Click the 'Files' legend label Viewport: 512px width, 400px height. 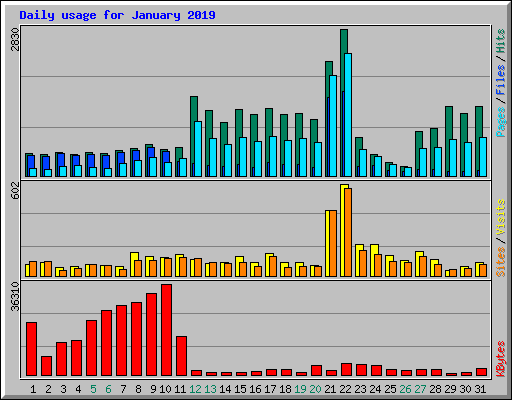pos(501,80)
